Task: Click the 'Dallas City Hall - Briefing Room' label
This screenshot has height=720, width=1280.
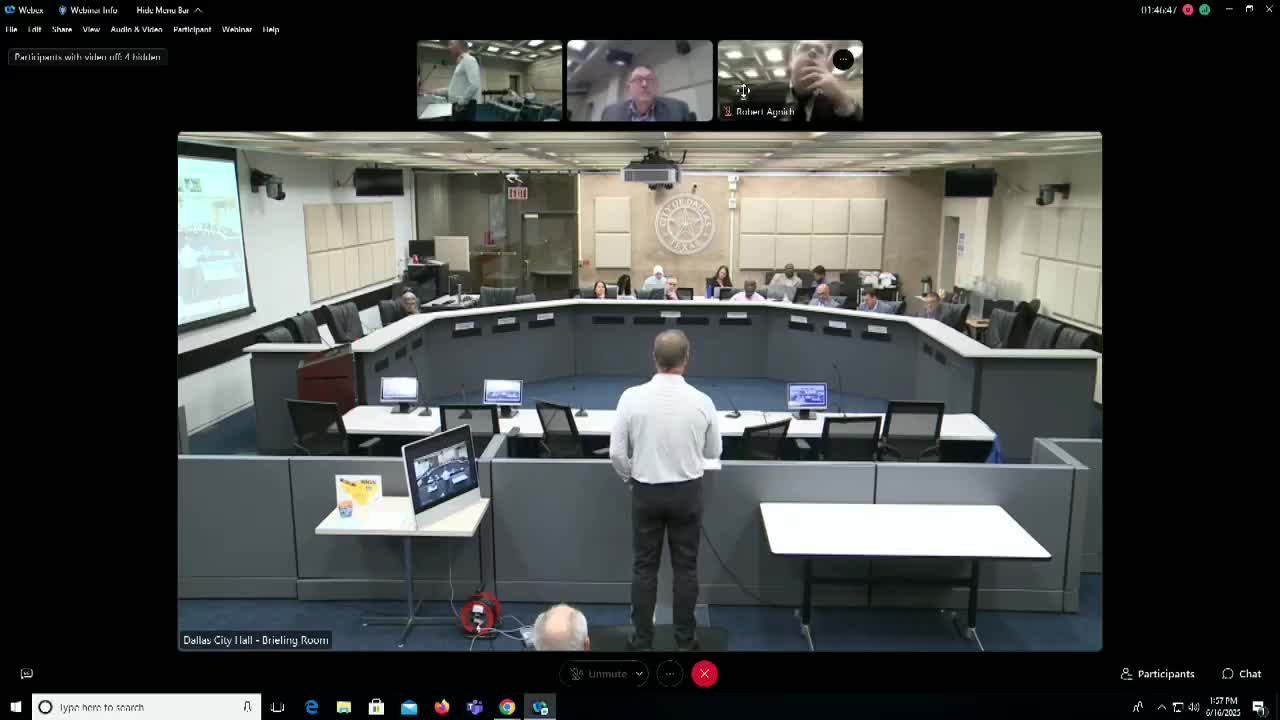Action: 255,640
